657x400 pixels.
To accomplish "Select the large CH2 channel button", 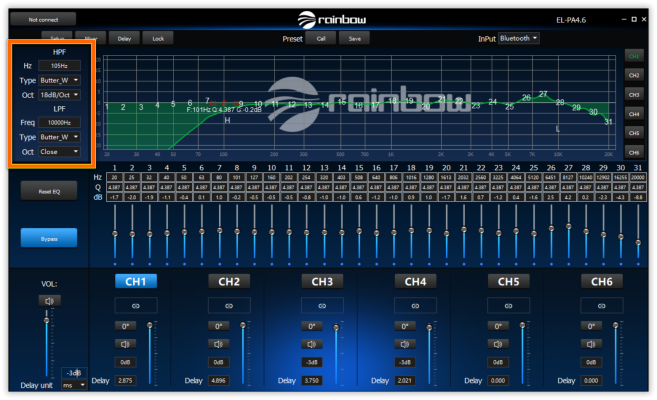I will 229,281.
